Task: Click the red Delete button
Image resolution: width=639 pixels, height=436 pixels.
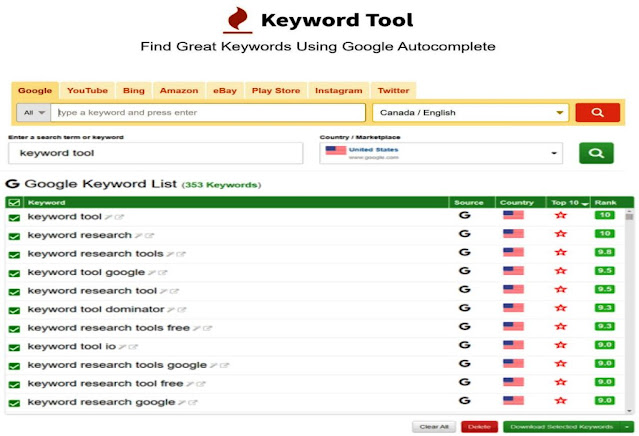Action: coord(479,427)
